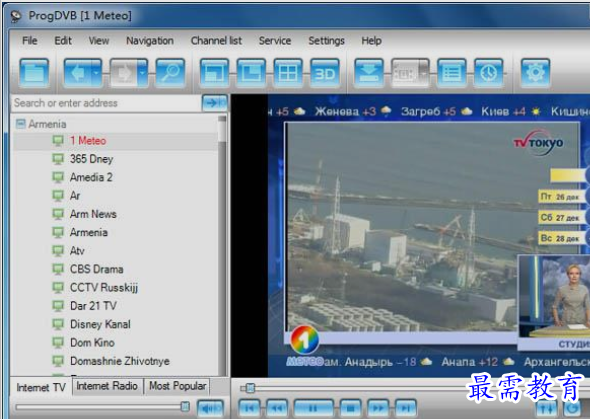Pause playback with the pause button

click(313, 408)
